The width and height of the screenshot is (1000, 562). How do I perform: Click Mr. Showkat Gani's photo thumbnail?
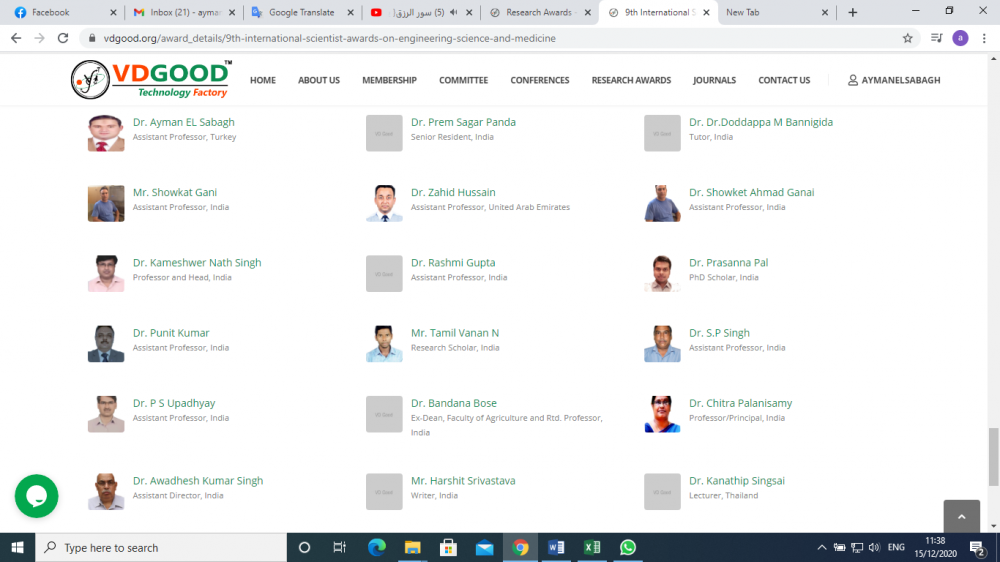point(106,203)
